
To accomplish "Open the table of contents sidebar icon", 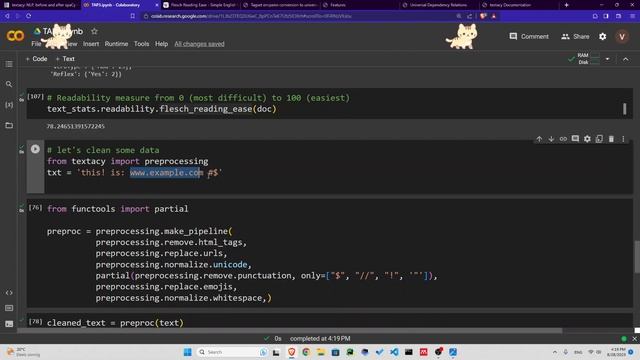I will pyautogui.click(x=9, y=64).
